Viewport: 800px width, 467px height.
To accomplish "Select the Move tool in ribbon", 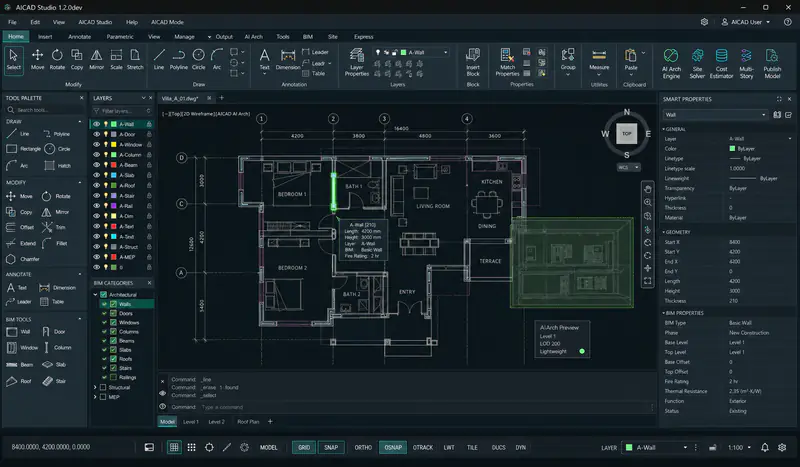I will (37, 59).
